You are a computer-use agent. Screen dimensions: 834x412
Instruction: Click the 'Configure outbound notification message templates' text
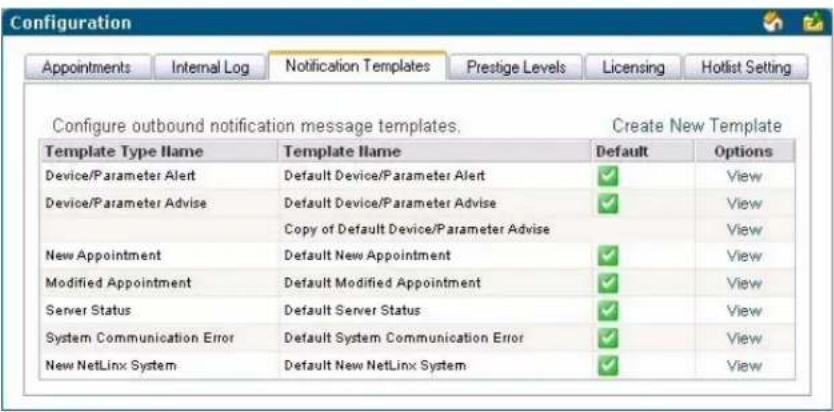click(x=256, y=127)
